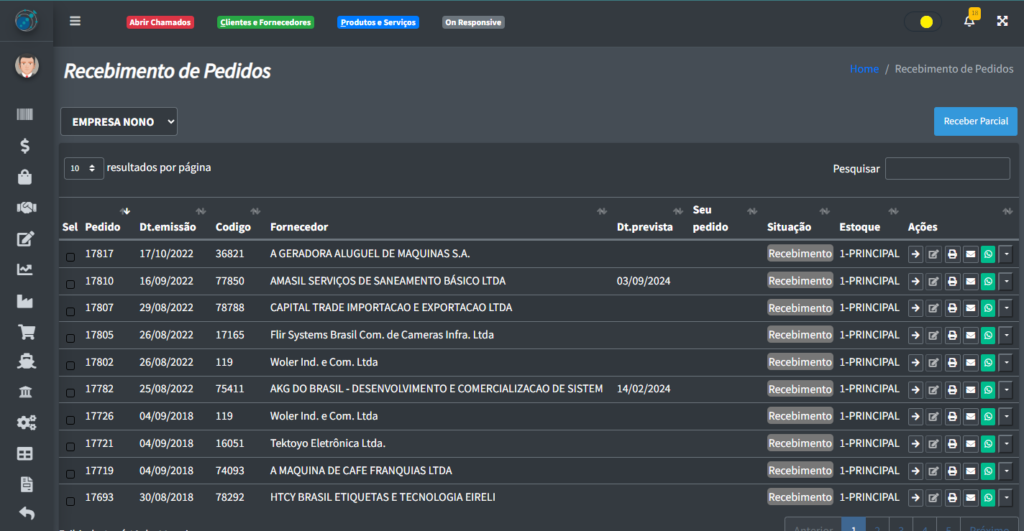Open the shopping cart sidebar icon
This screenshot has height=531, width=1024.
click(26, 332)
